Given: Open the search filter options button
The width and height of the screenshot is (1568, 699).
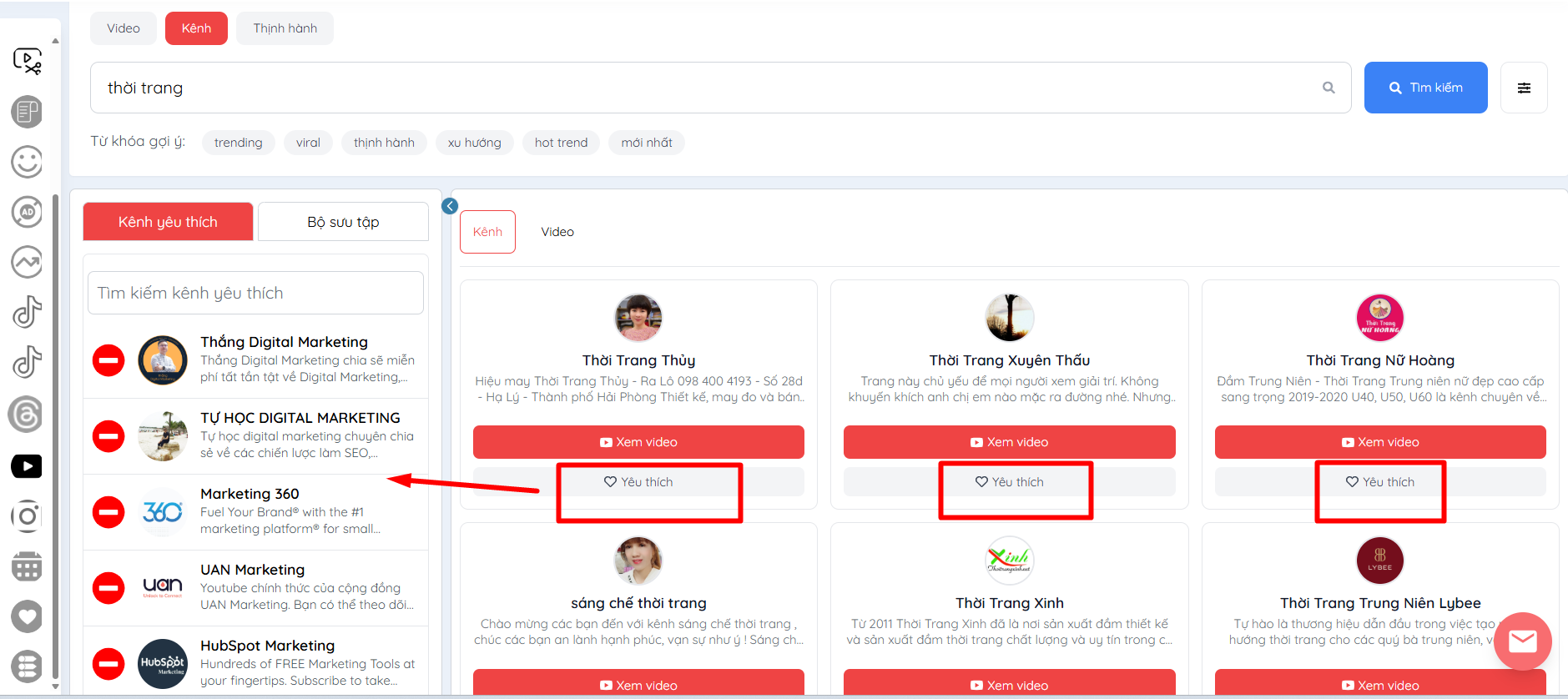Looking at the screenshot, I should (x=1524, y=88).
